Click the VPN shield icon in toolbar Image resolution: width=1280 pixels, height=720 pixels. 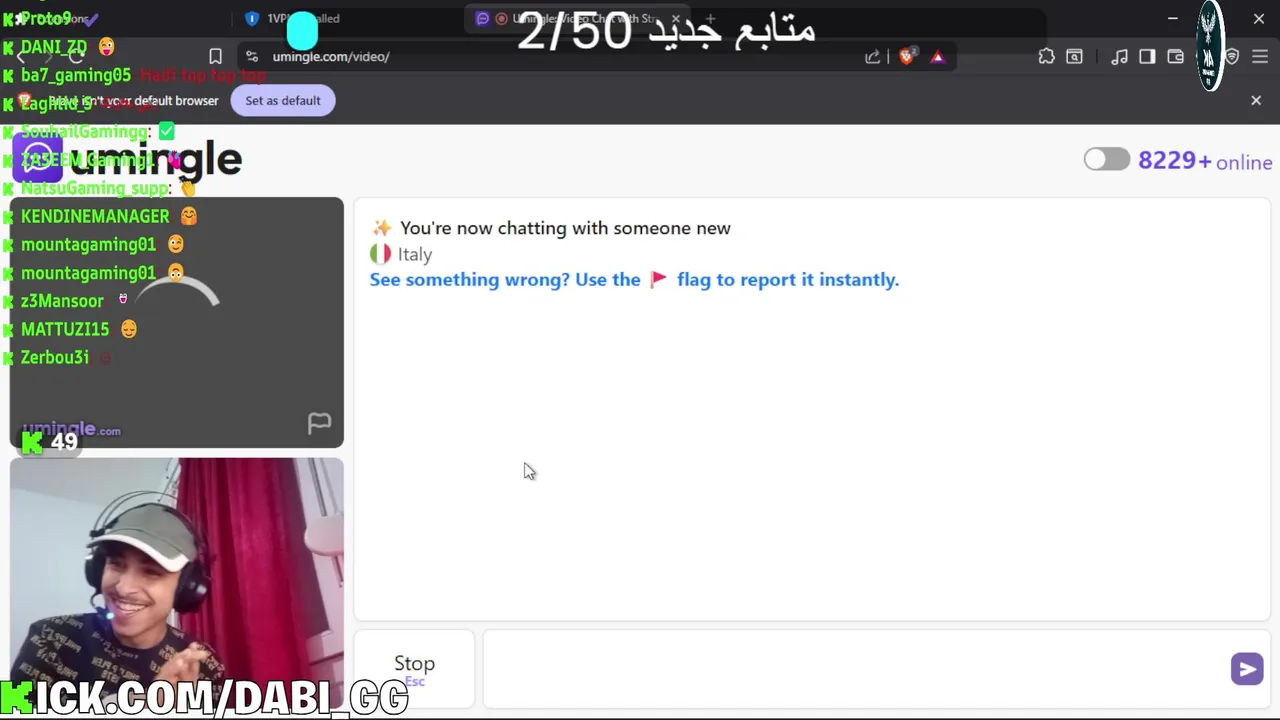[1232, 57]
